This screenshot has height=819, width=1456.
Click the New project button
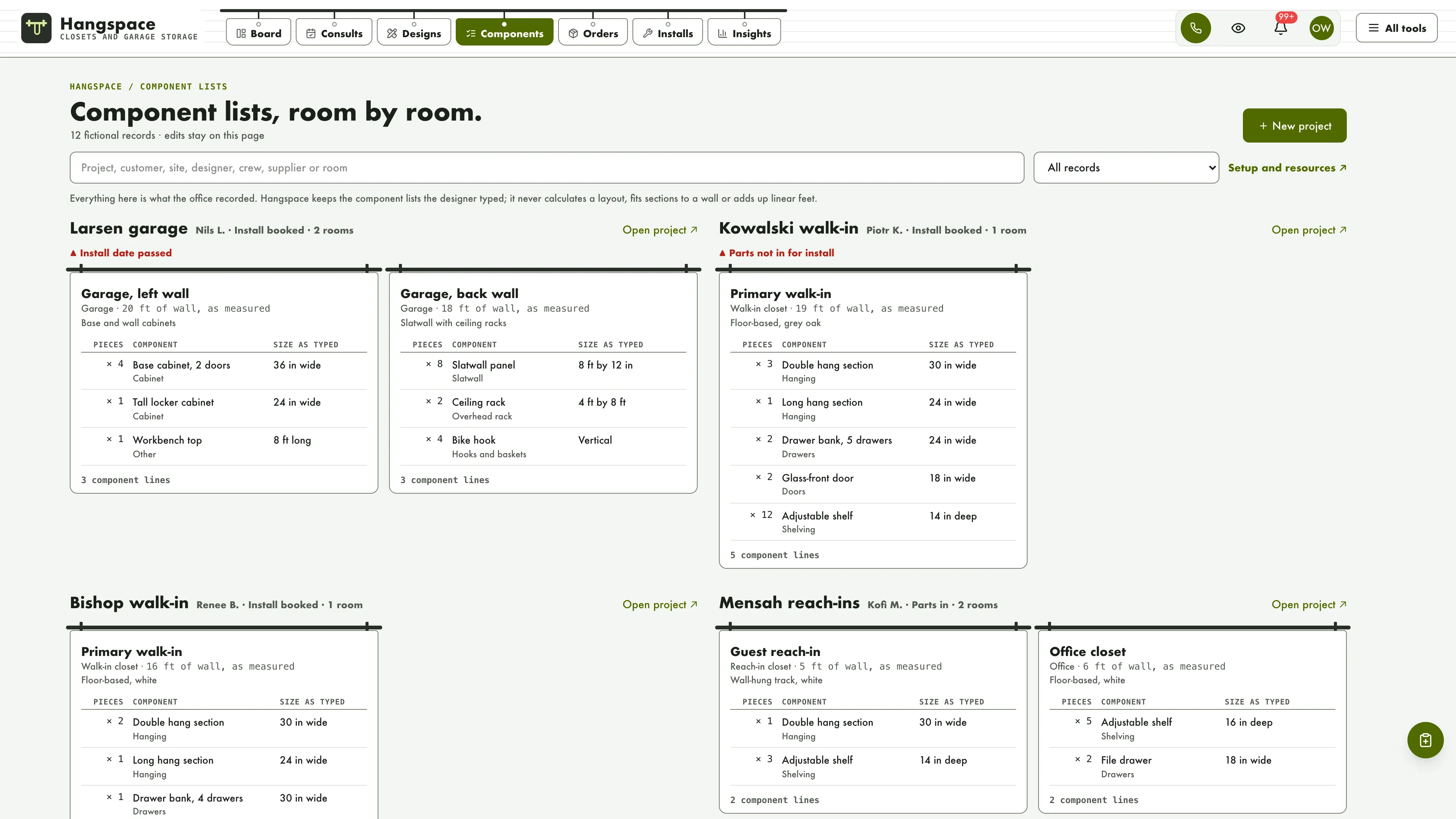[x=1294, y=126]
